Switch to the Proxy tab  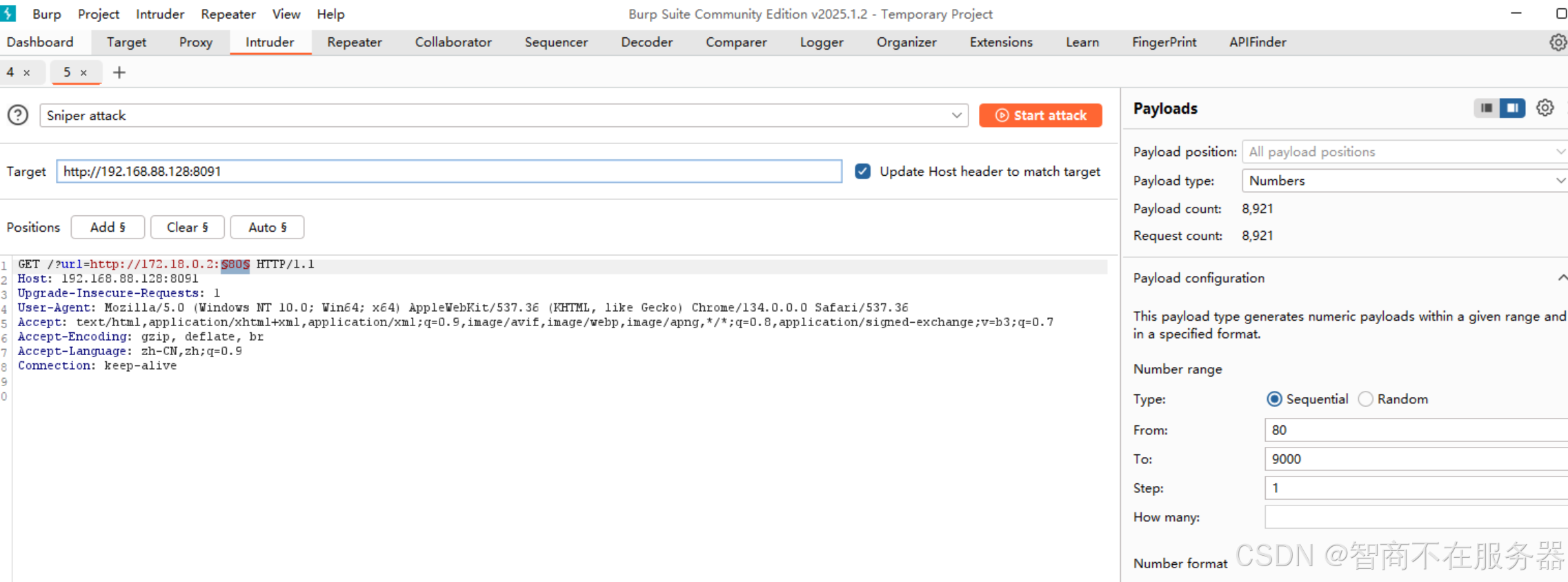(196, 42)
